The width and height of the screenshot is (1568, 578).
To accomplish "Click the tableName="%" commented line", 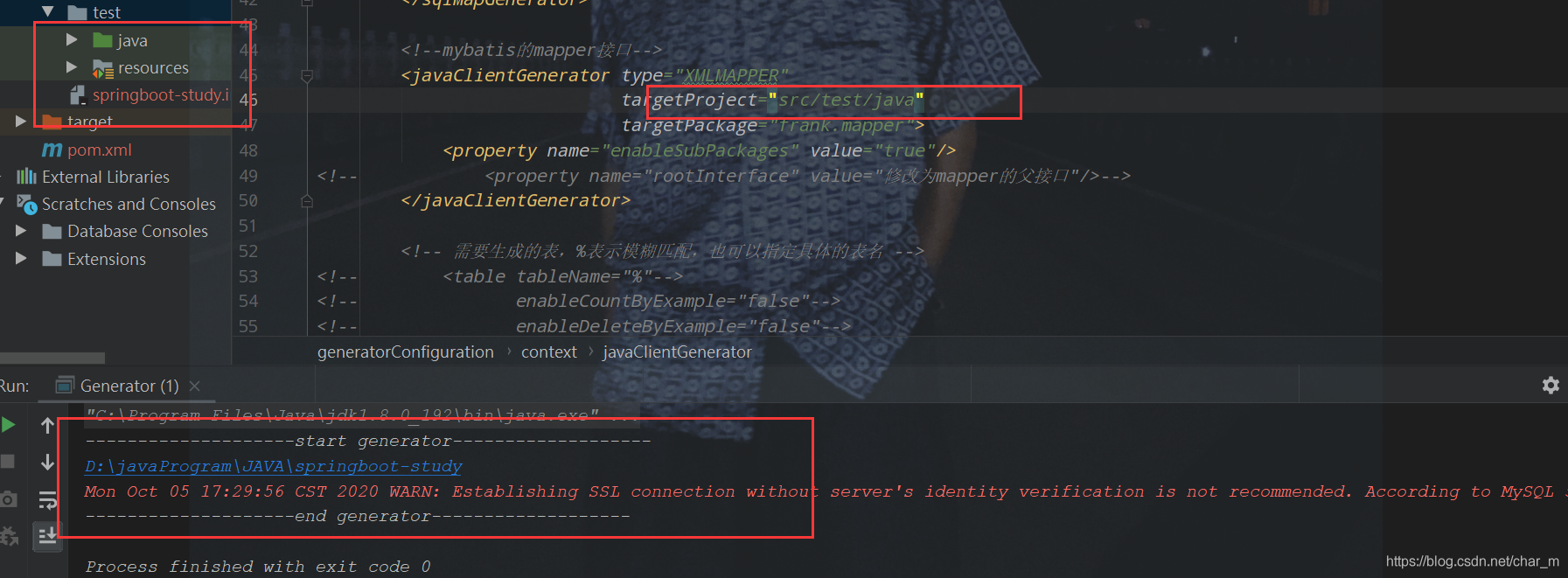I will [562, 276].
